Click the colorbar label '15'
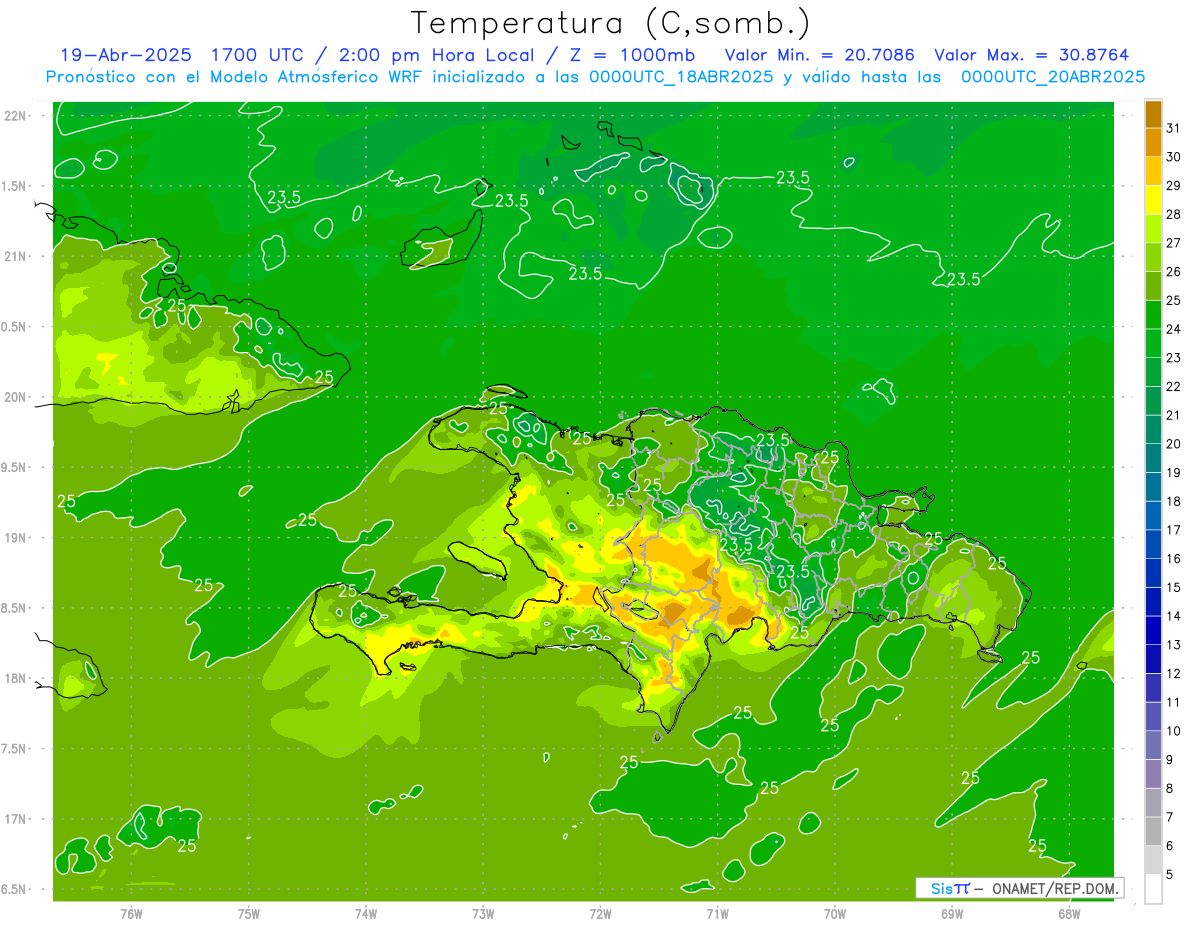The height and width of the screenshot is (927, 1200). click(1174, 588)
